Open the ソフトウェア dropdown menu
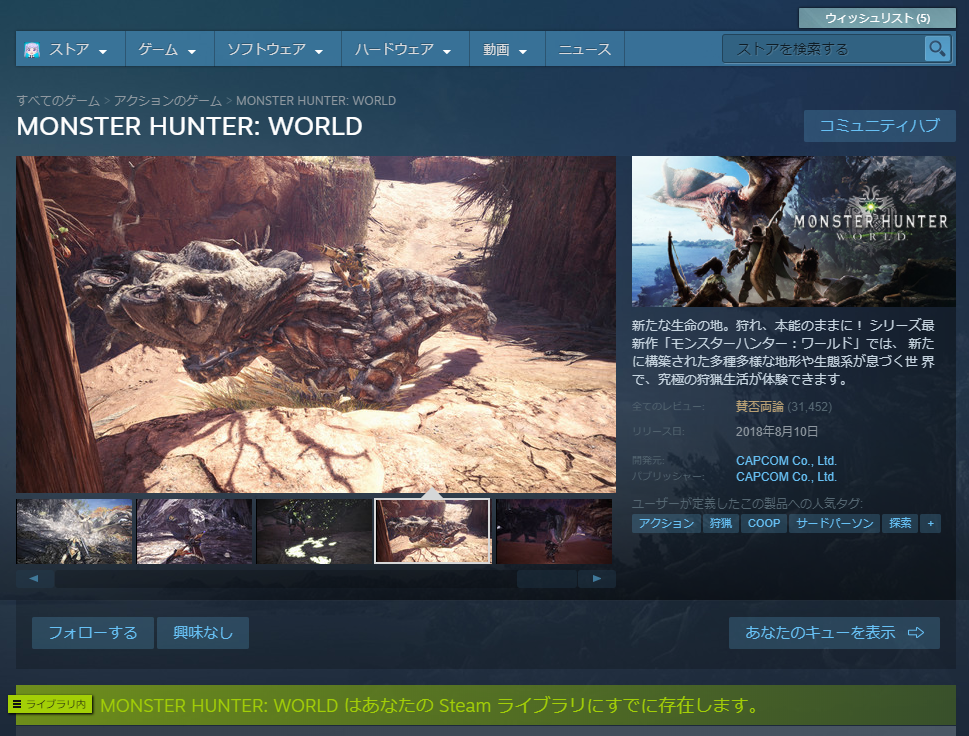The image size is (969, 736). click(x=277, y=49)
